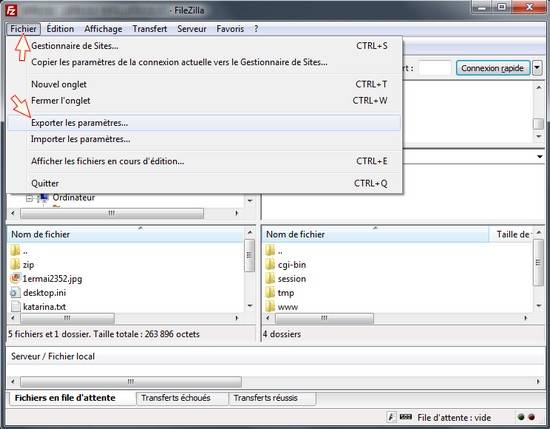Select the katarina.txt file icon
Image resolution: width=550 pixels, height=429 pixels.
(15, 306)
